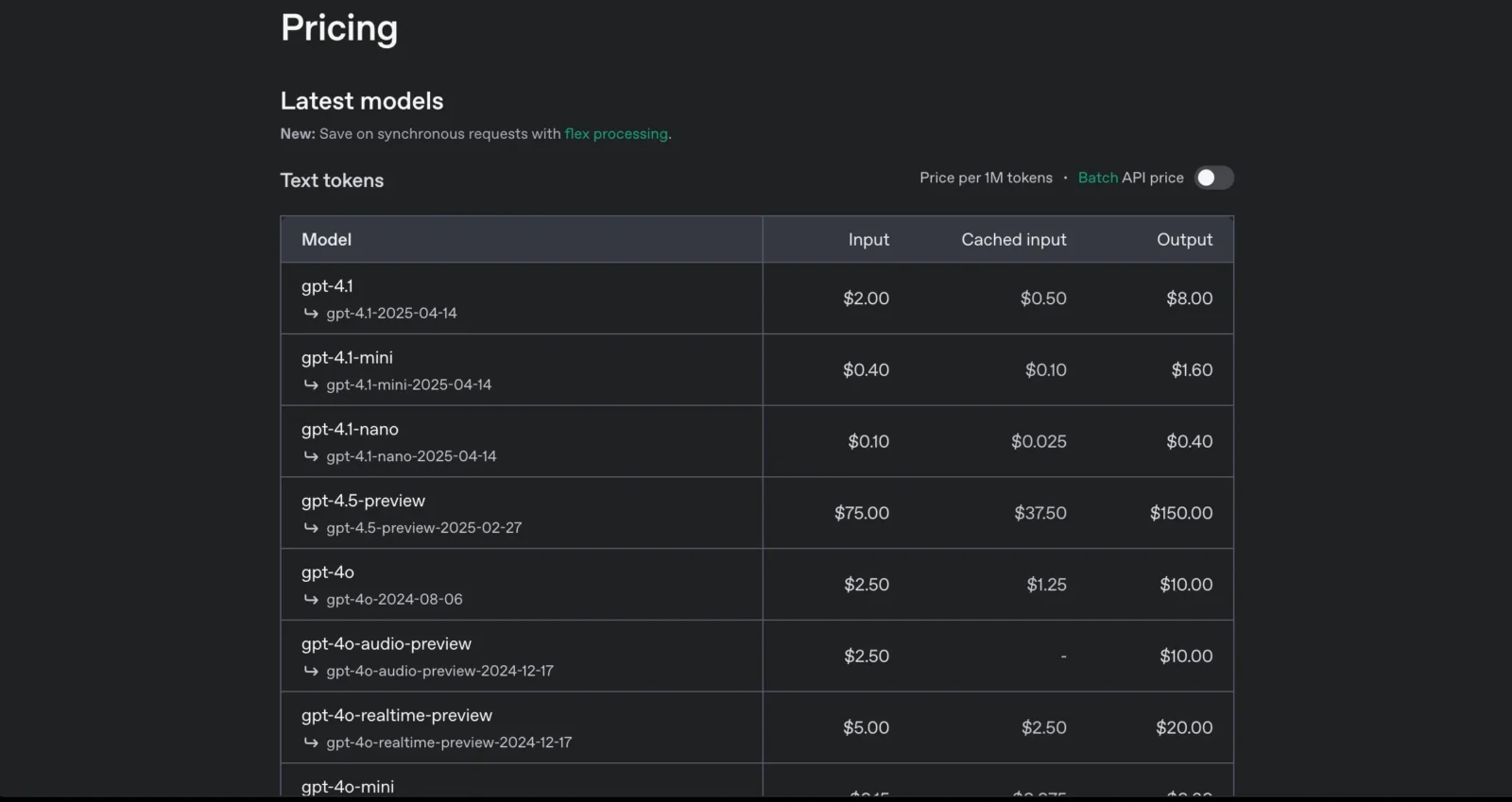The width and height of the screenshot is (1512, 802).
Task: Click the gpt-4o-audio-preview input price $2.50
Action: [x=867, y=657]
